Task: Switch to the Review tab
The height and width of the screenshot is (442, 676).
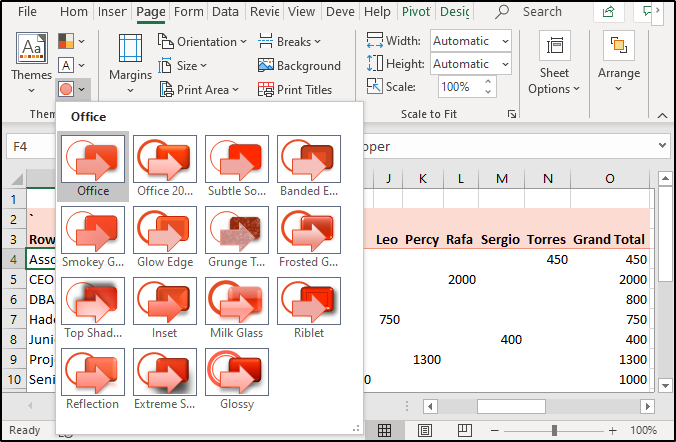Action: tap(264, 12)
